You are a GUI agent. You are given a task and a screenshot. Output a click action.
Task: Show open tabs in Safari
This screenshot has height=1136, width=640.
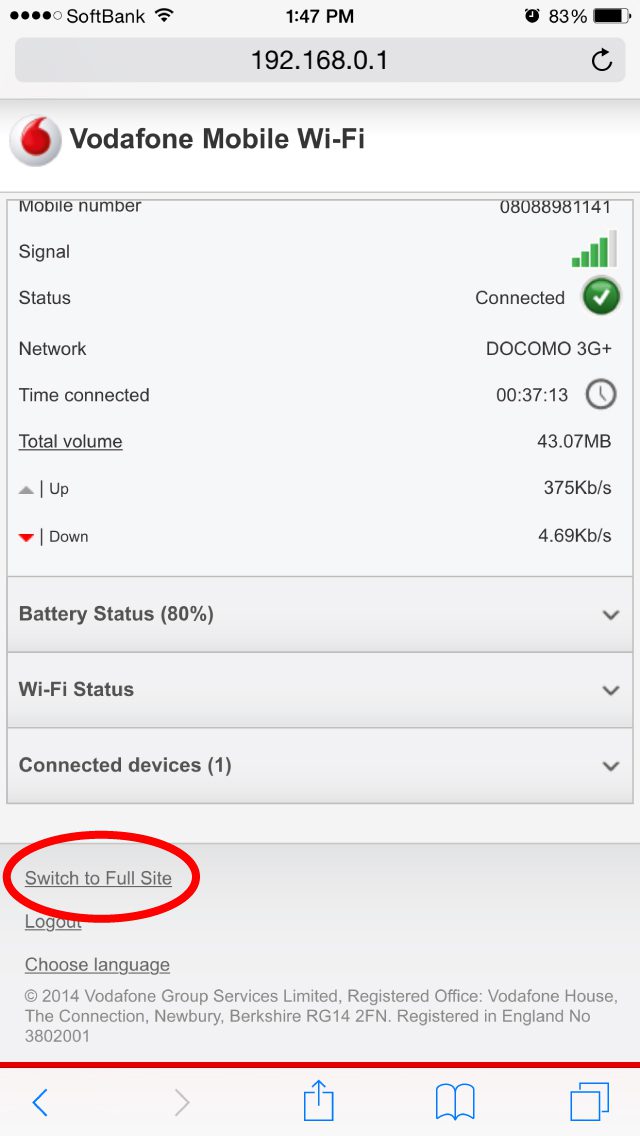click(x=590, y=1100)
